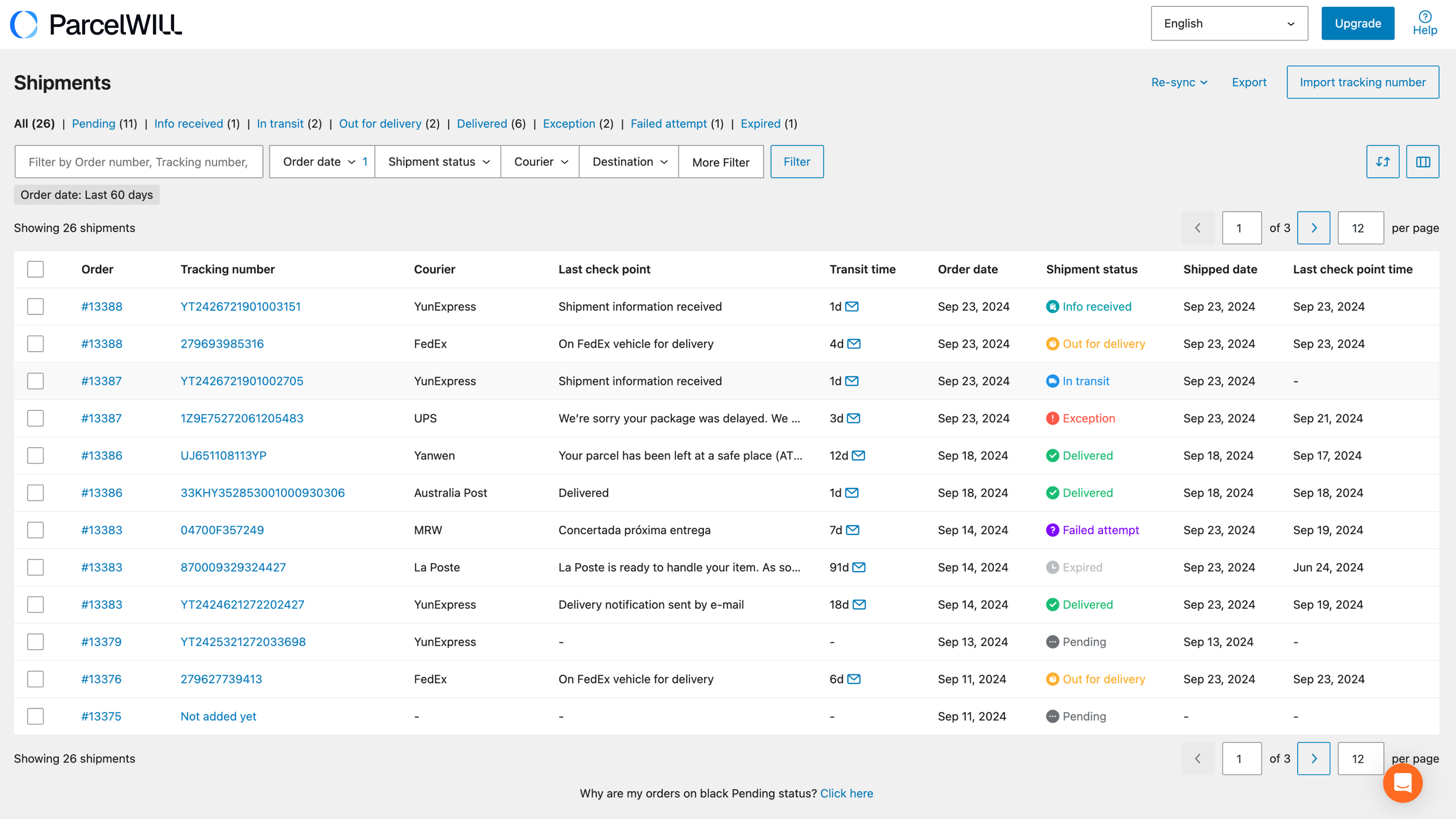Open the English language dropdown

1229,24
